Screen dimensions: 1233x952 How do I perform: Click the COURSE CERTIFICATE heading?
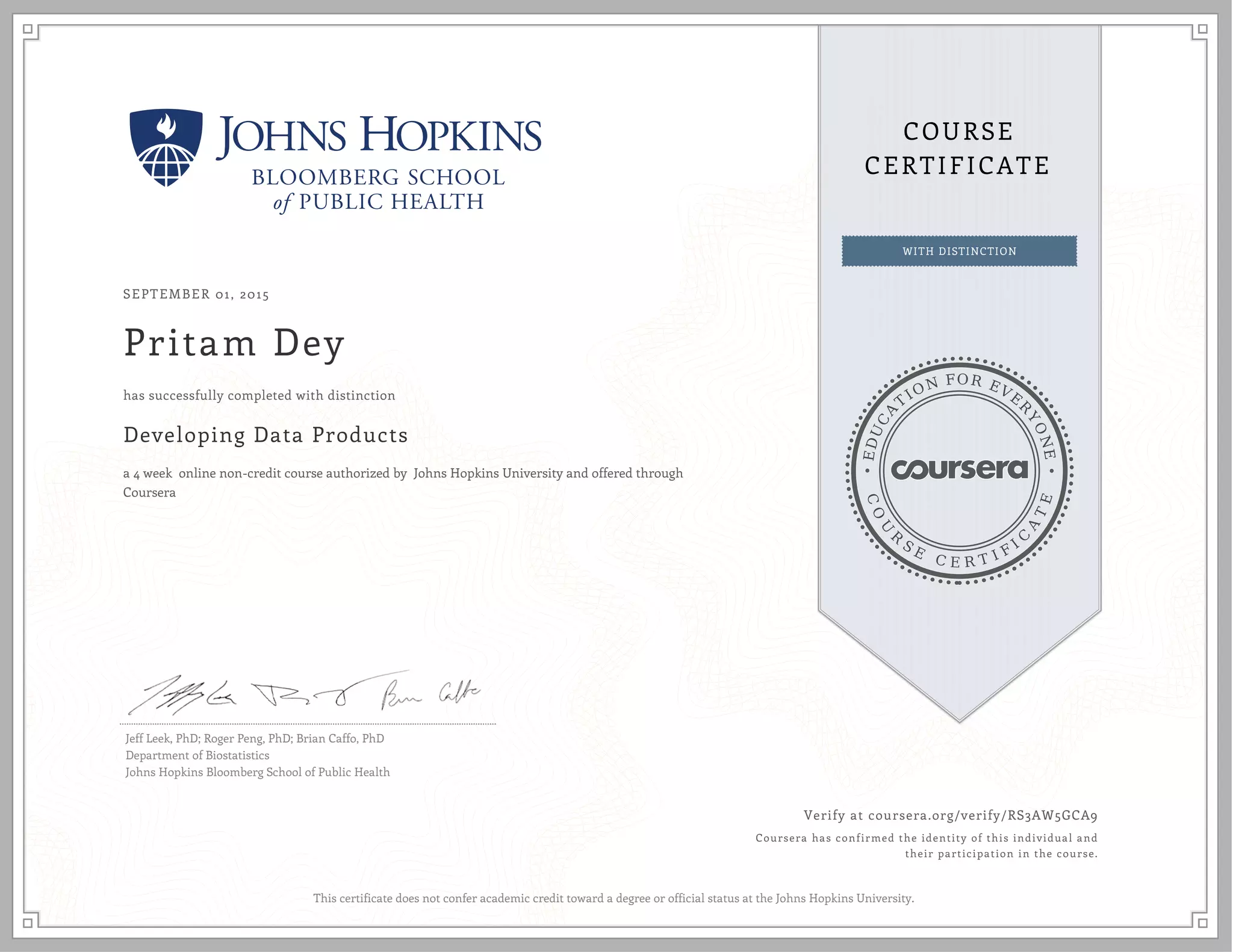point(958,148)
